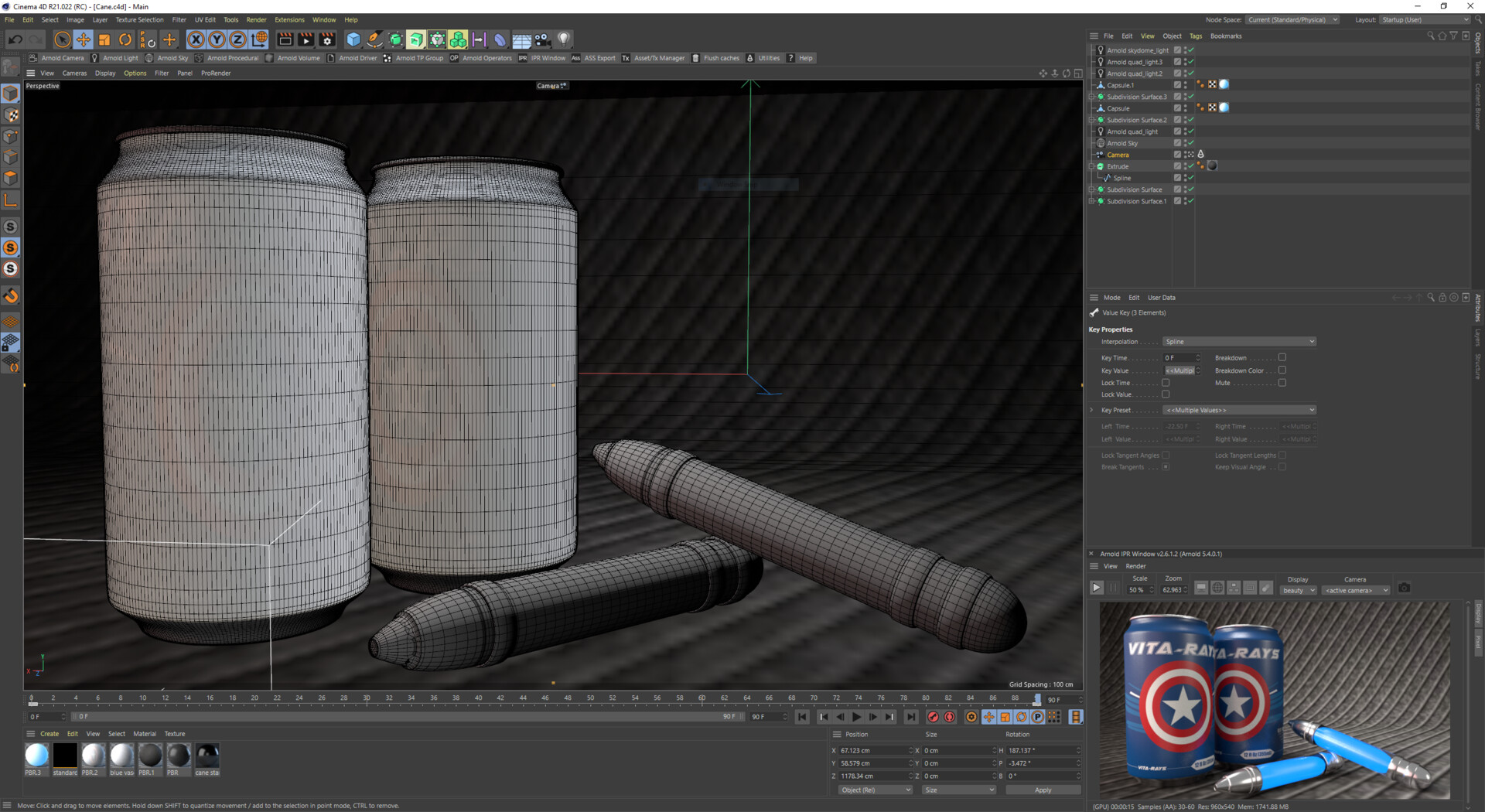Select the blue vas material swatch
1485x812 pixels.
(121, 756)
